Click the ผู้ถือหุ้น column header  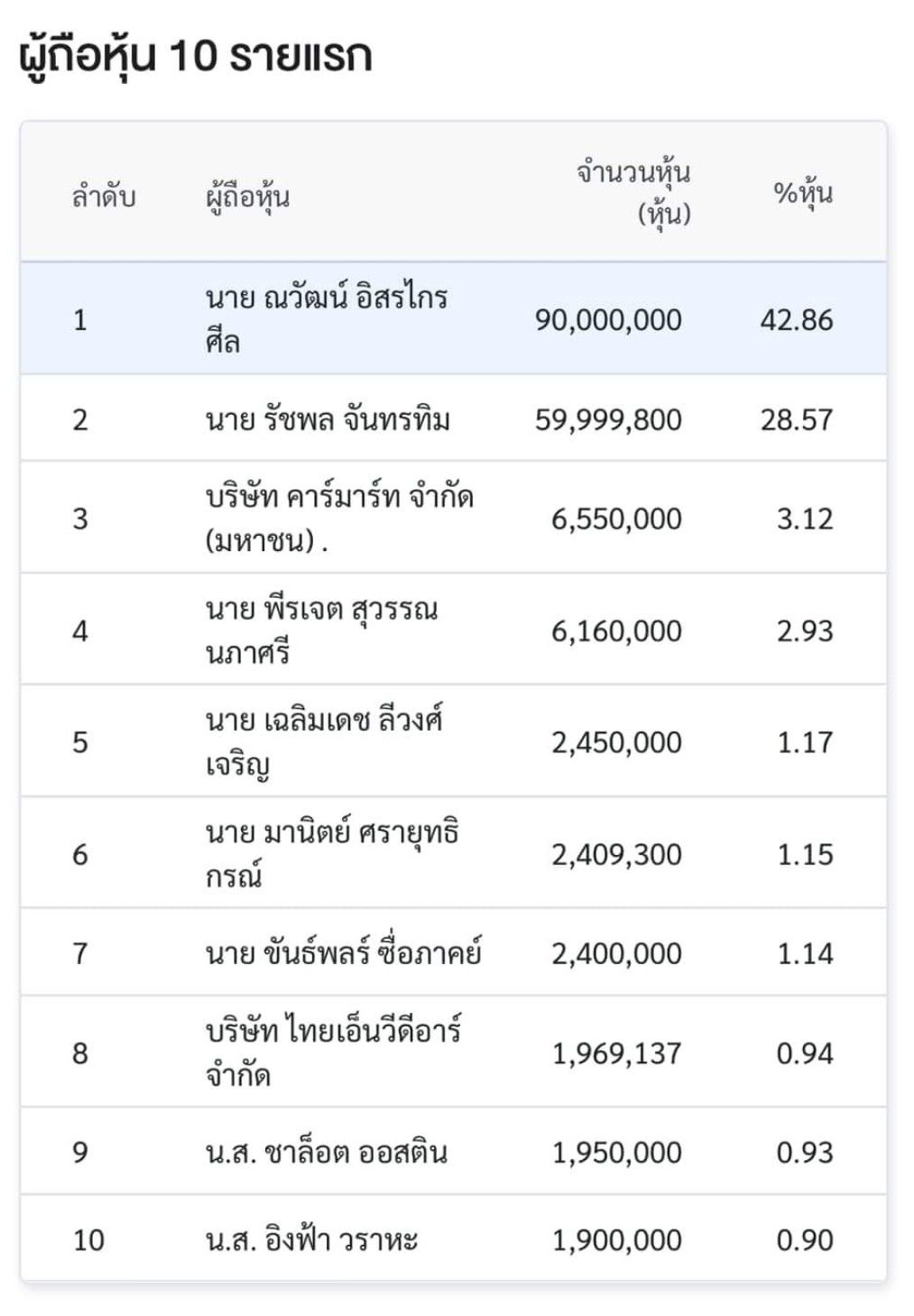[x=247, y=196]
